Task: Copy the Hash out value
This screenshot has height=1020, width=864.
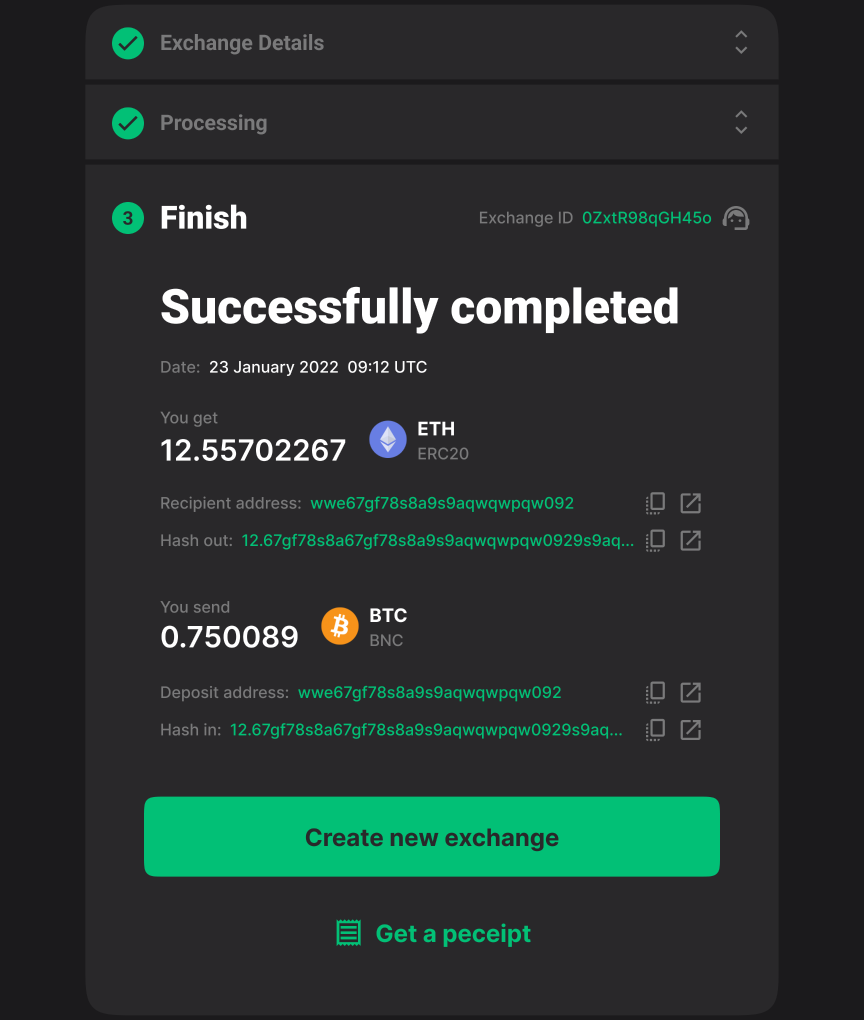Action: click(655, 541)
